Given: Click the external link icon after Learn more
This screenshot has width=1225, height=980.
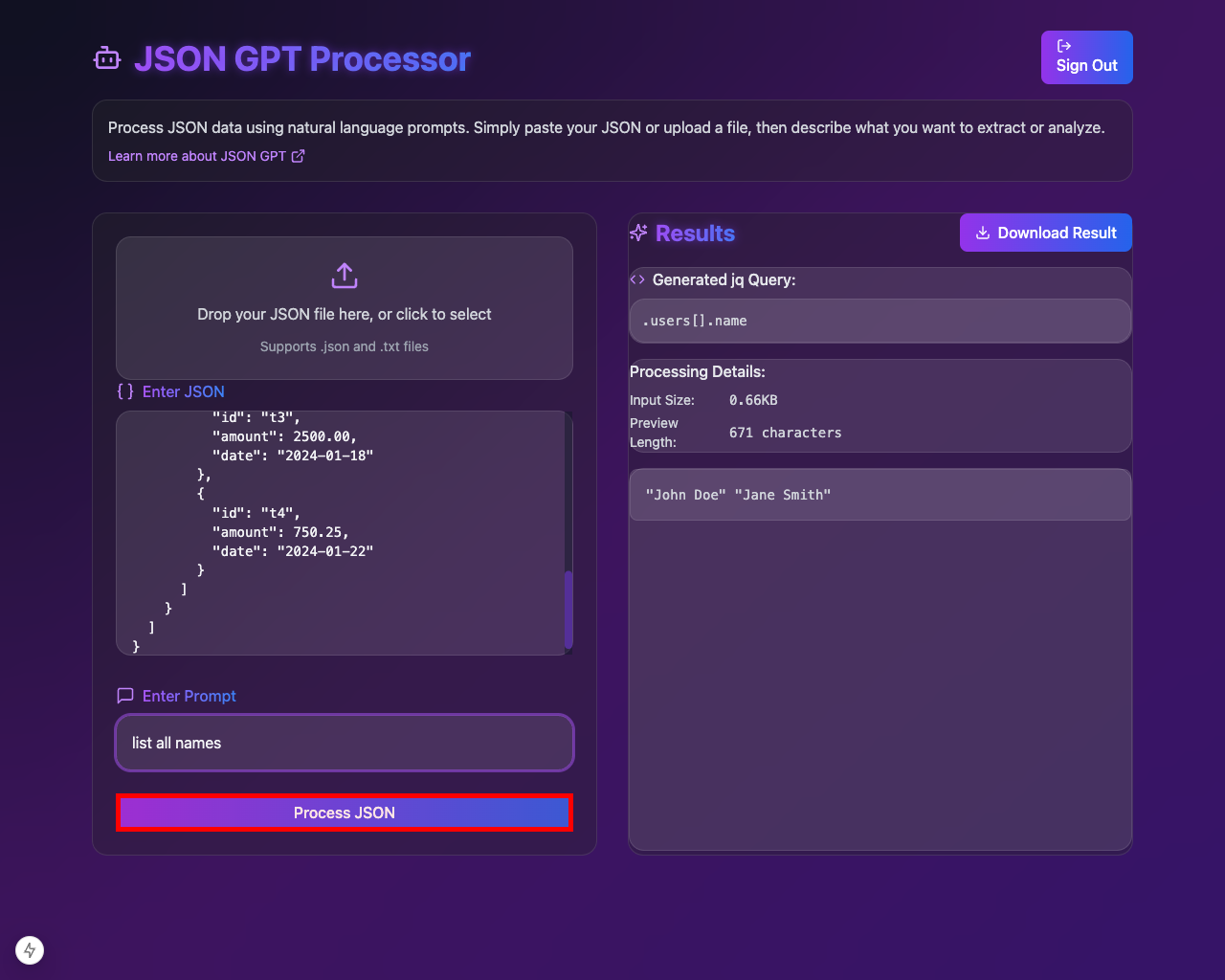Looking at the screenshot, I should click(x=298, y=156).
